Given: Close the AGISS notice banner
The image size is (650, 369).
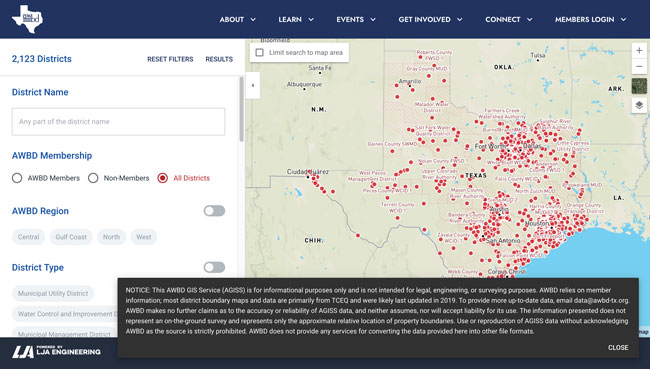Looking at the screenshot, I should (618, 347).
